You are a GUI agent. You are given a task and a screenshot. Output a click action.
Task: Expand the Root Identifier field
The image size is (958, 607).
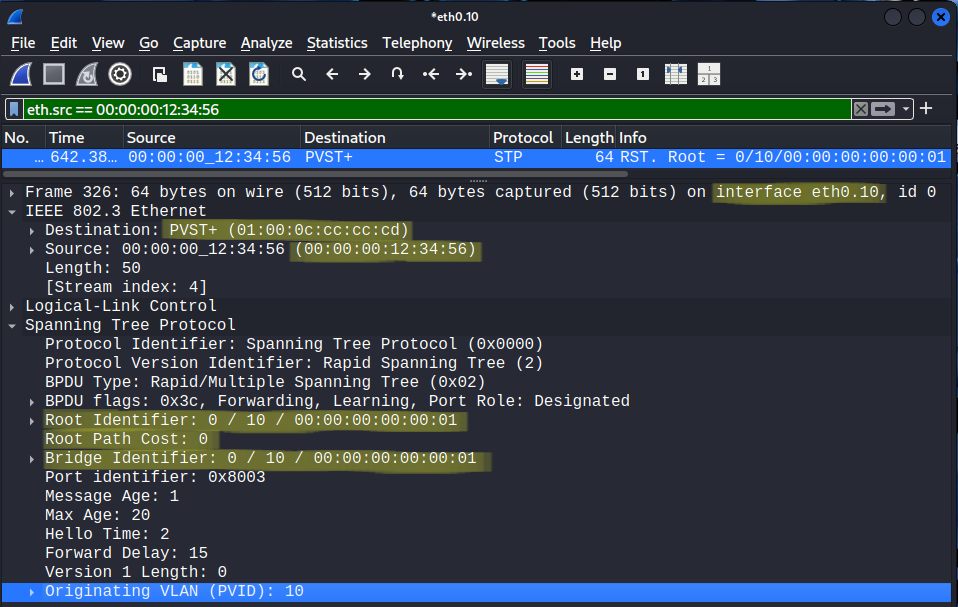32,421
